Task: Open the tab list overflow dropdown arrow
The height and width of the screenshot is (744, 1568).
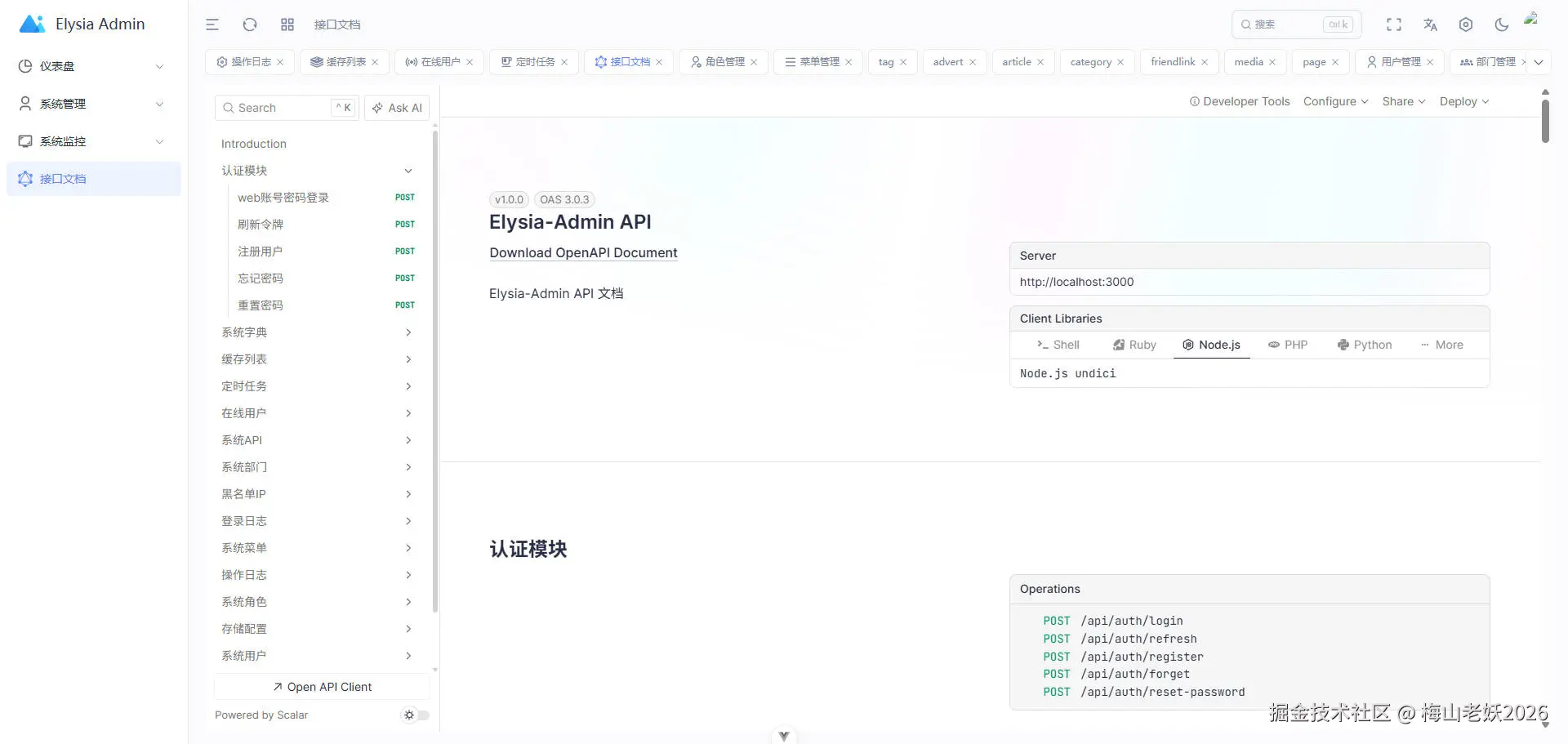Action: 1539,62
